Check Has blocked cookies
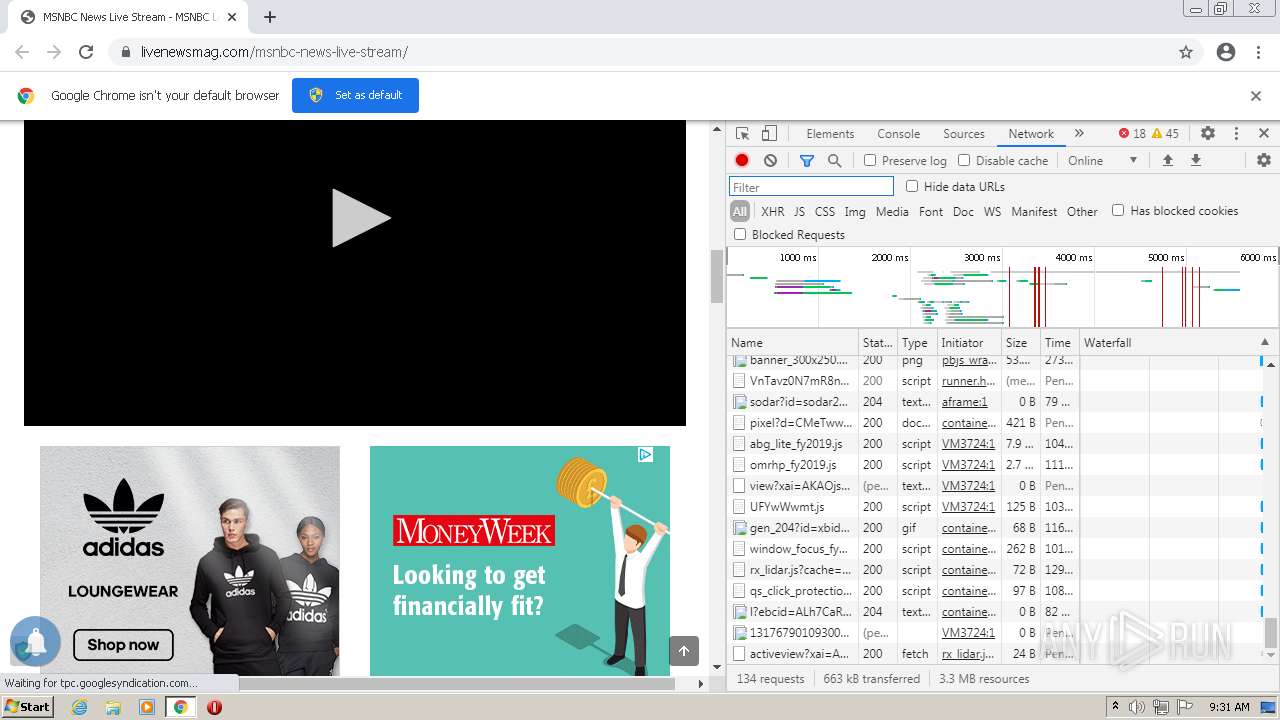Screen dimensions: 1280x720 coord(1118,210)
